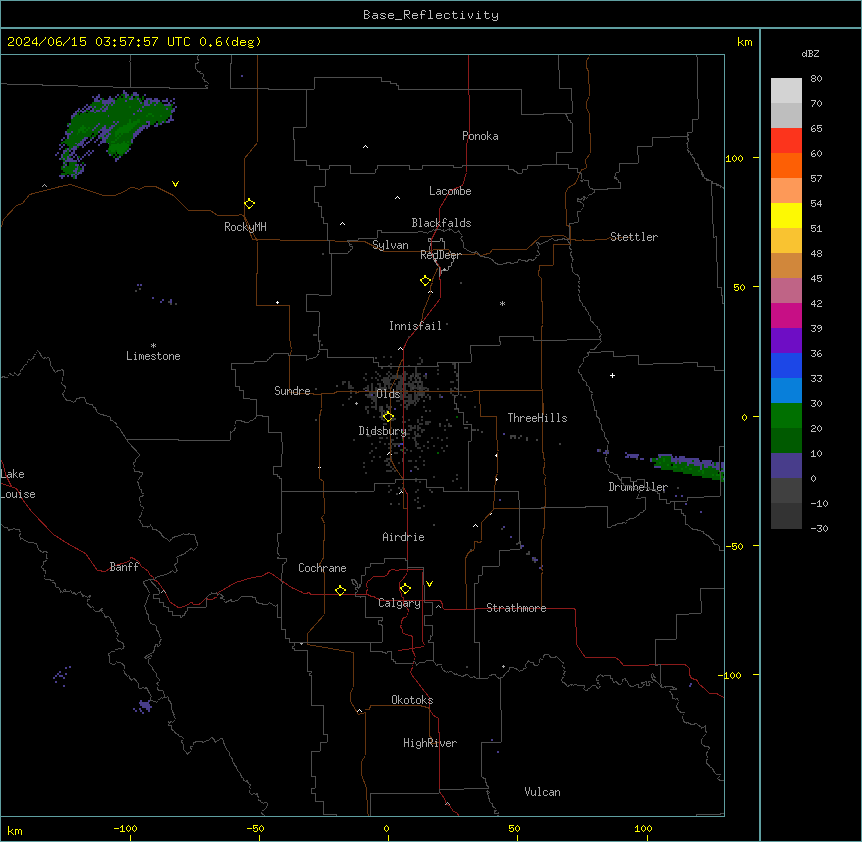Click the Ponoka city label
The width and height of the screenshot is (862, 842).
pos(480,136)
